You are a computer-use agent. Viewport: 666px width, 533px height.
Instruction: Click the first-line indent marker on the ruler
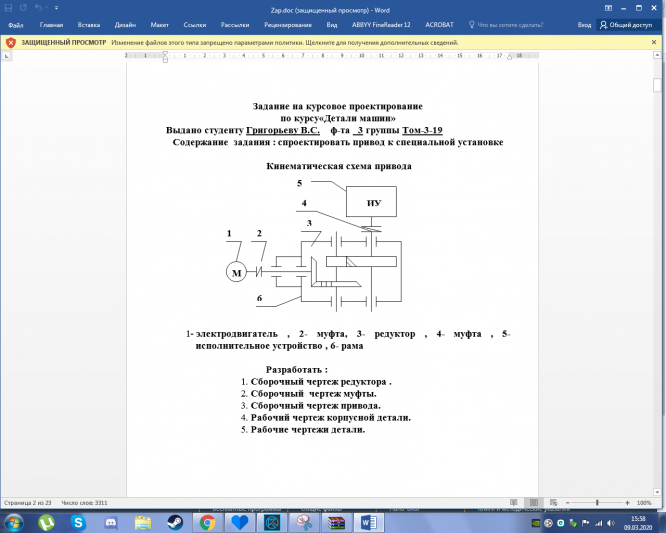pos(165,54)
